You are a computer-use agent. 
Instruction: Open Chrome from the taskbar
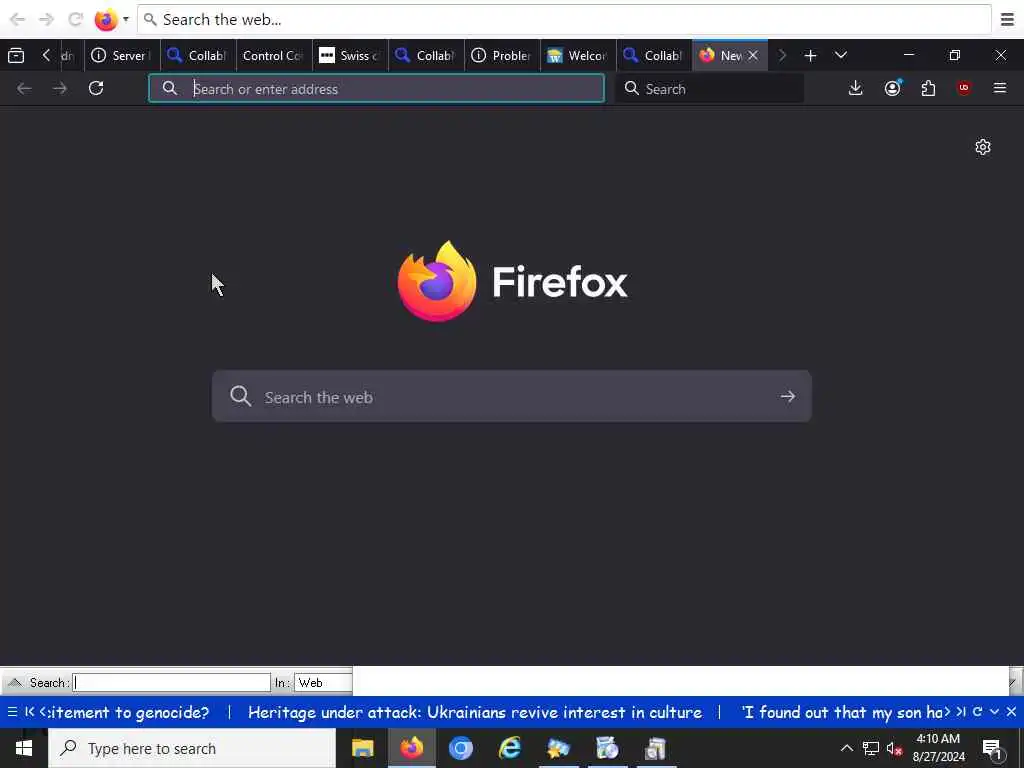click(460, 748)
